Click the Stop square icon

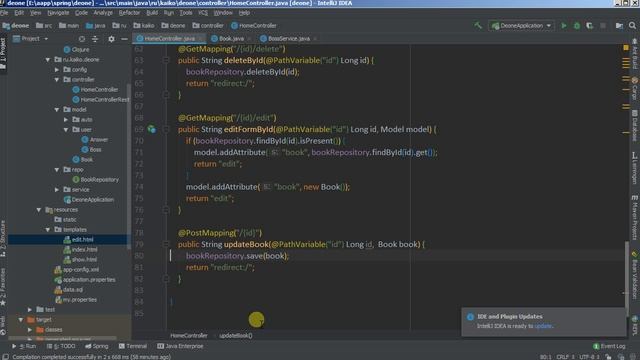coord(602,26)
